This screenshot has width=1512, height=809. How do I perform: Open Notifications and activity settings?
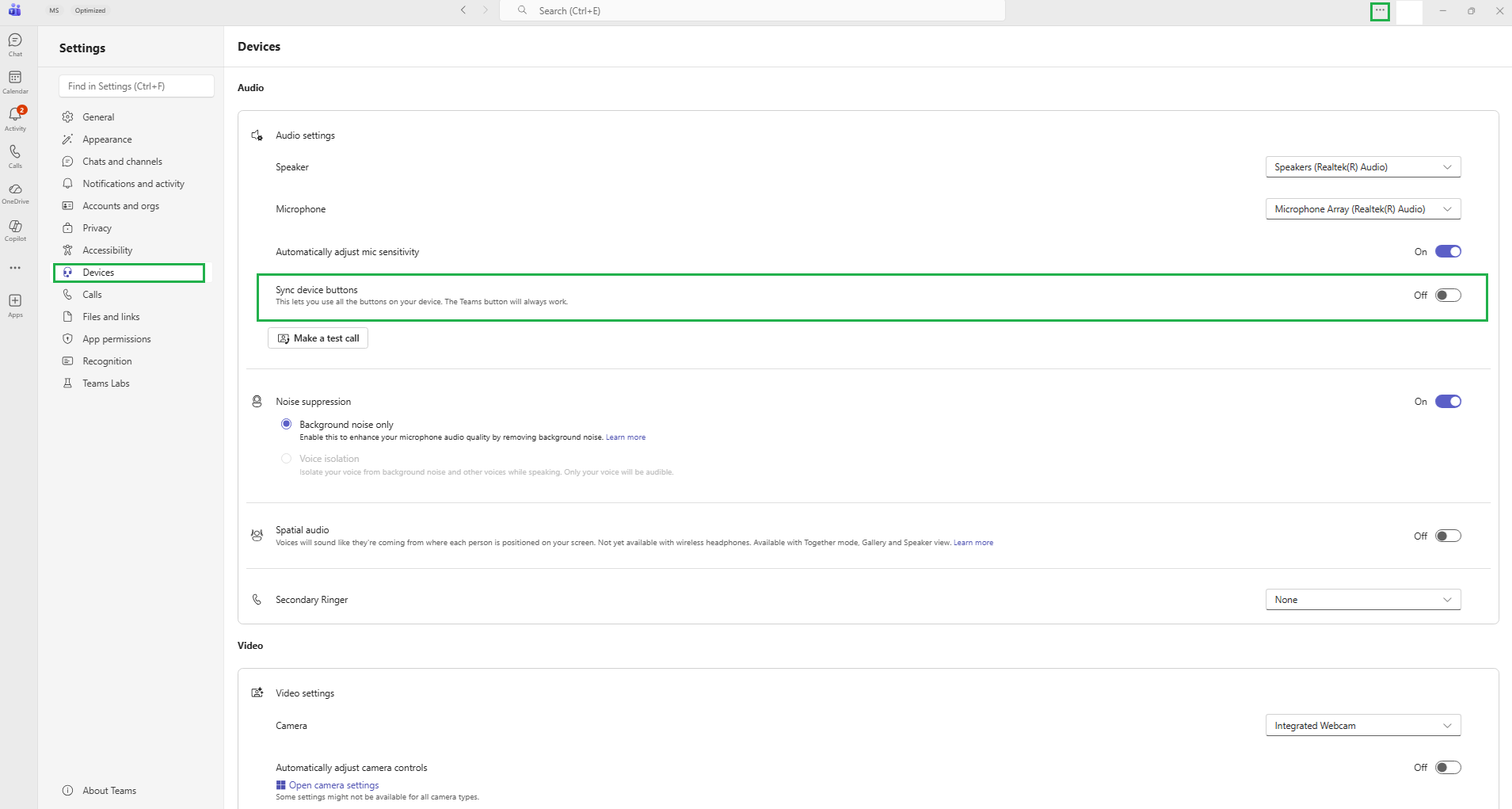(x=133, y=184)
